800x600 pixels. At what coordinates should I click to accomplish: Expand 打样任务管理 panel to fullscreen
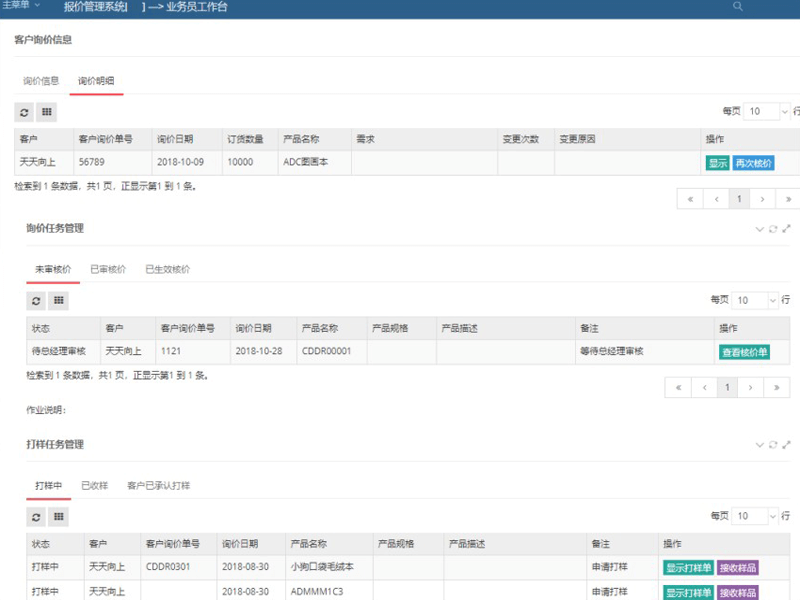click(x=786, y=445)
